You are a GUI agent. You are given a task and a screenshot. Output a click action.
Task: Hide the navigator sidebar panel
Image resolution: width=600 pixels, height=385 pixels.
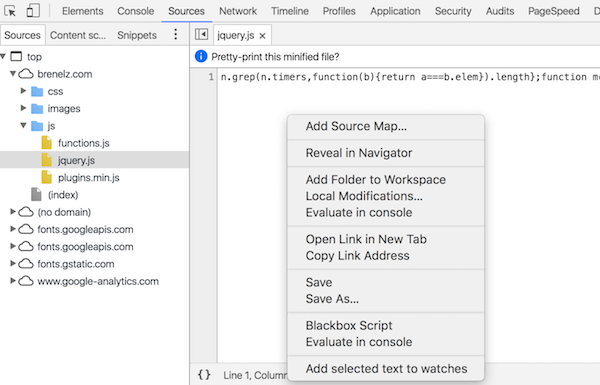[201, 34]
